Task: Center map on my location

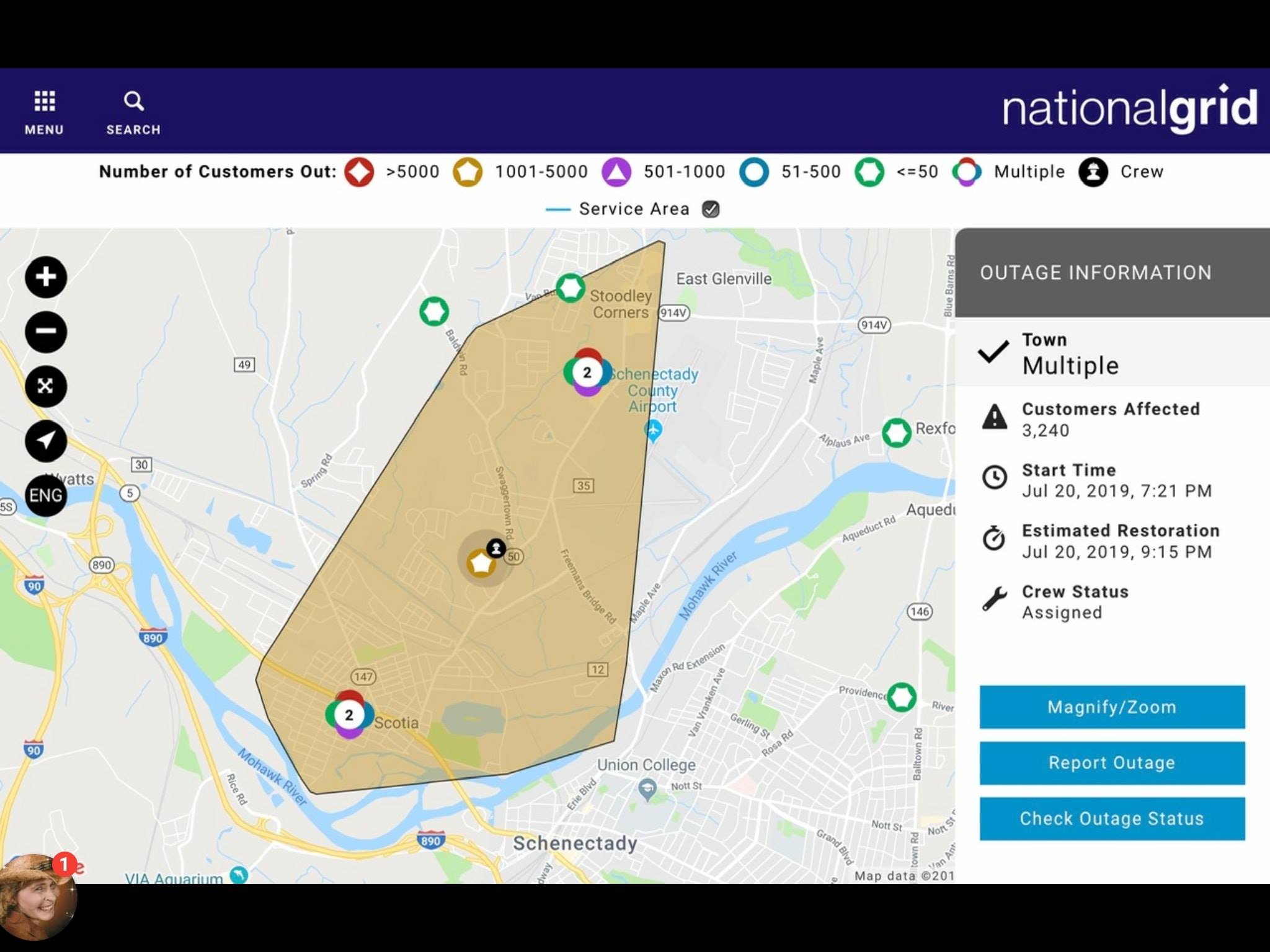Action: [x=46, y=441]
